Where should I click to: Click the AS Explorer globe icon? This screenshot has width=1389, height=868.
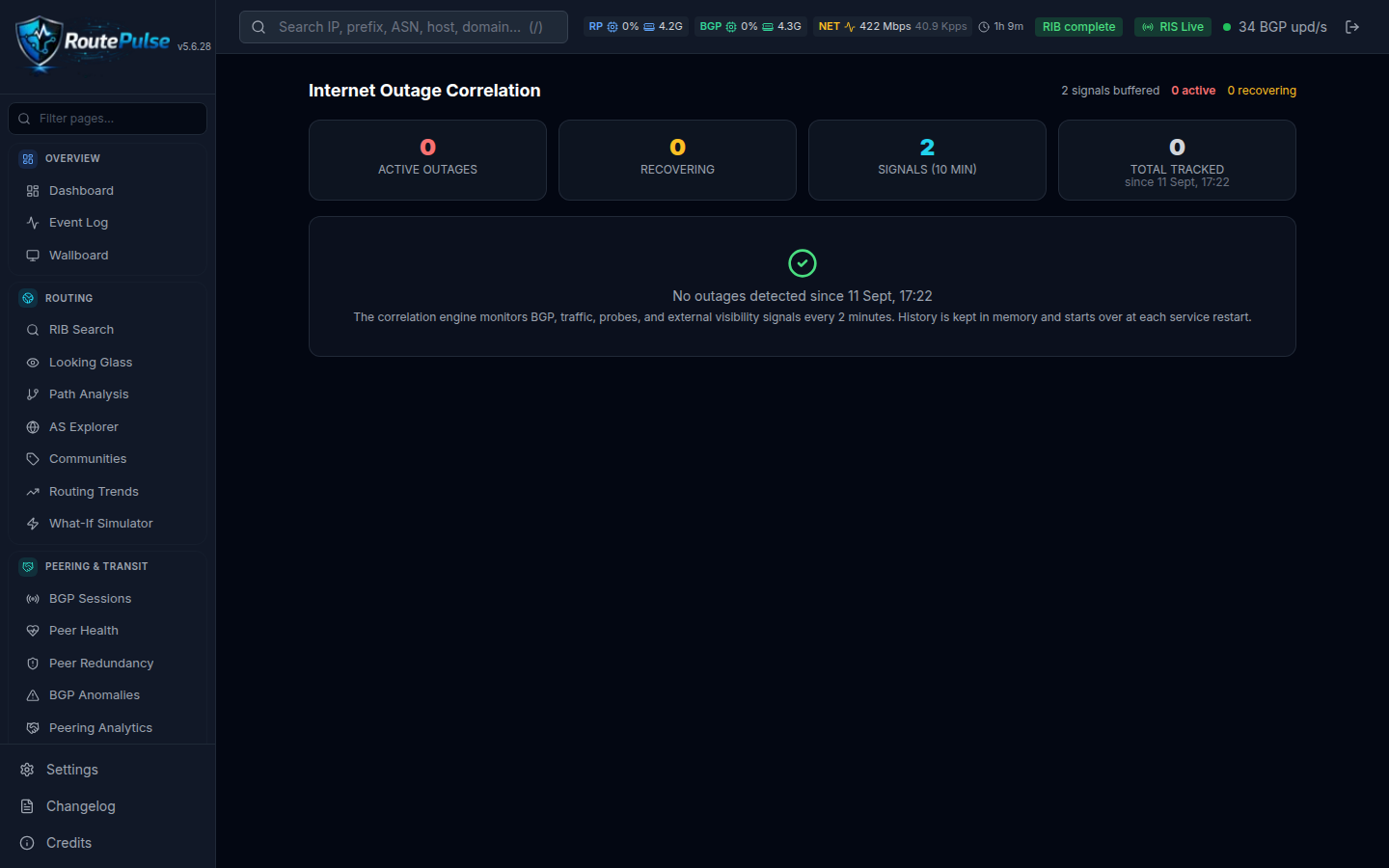click(33, 427)
